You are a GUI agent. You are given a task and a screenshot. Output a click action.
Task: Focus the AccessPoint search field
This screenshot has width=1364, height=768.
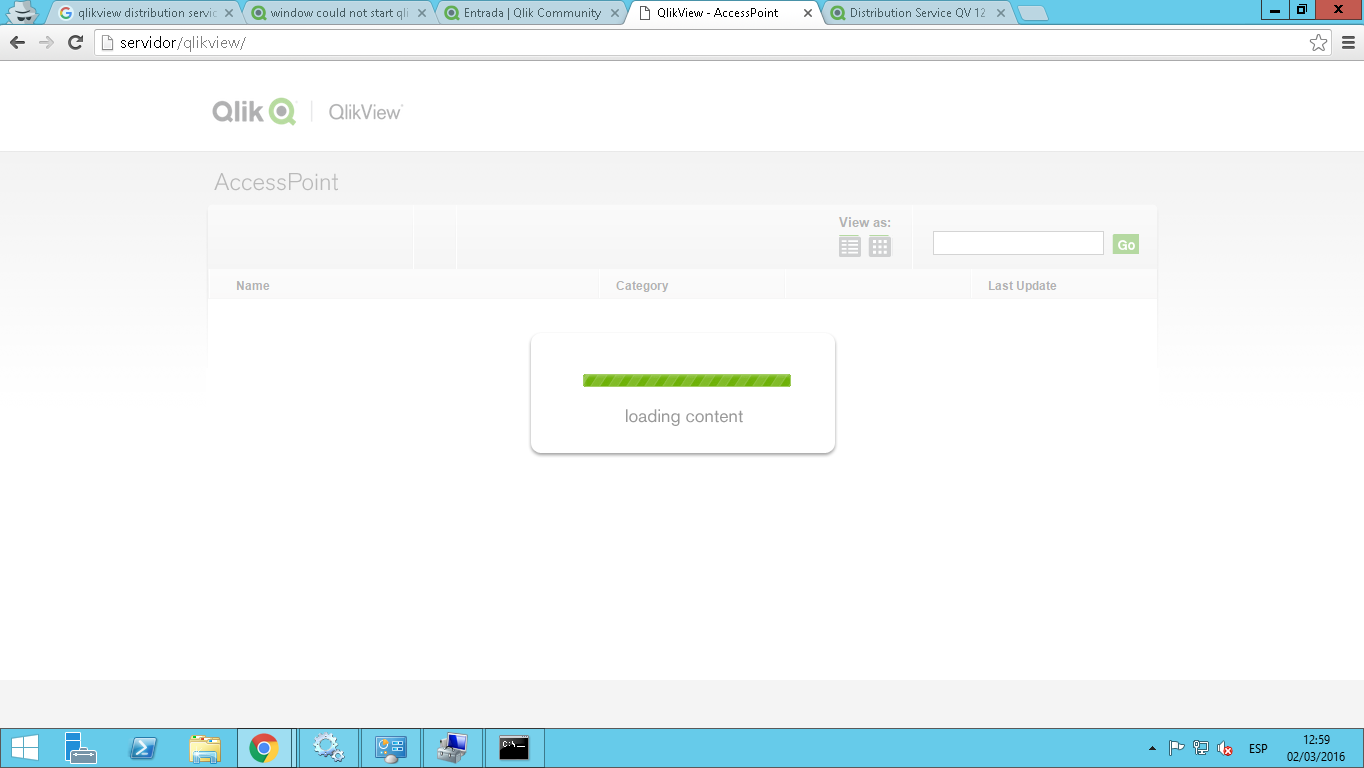(1018, 243)
